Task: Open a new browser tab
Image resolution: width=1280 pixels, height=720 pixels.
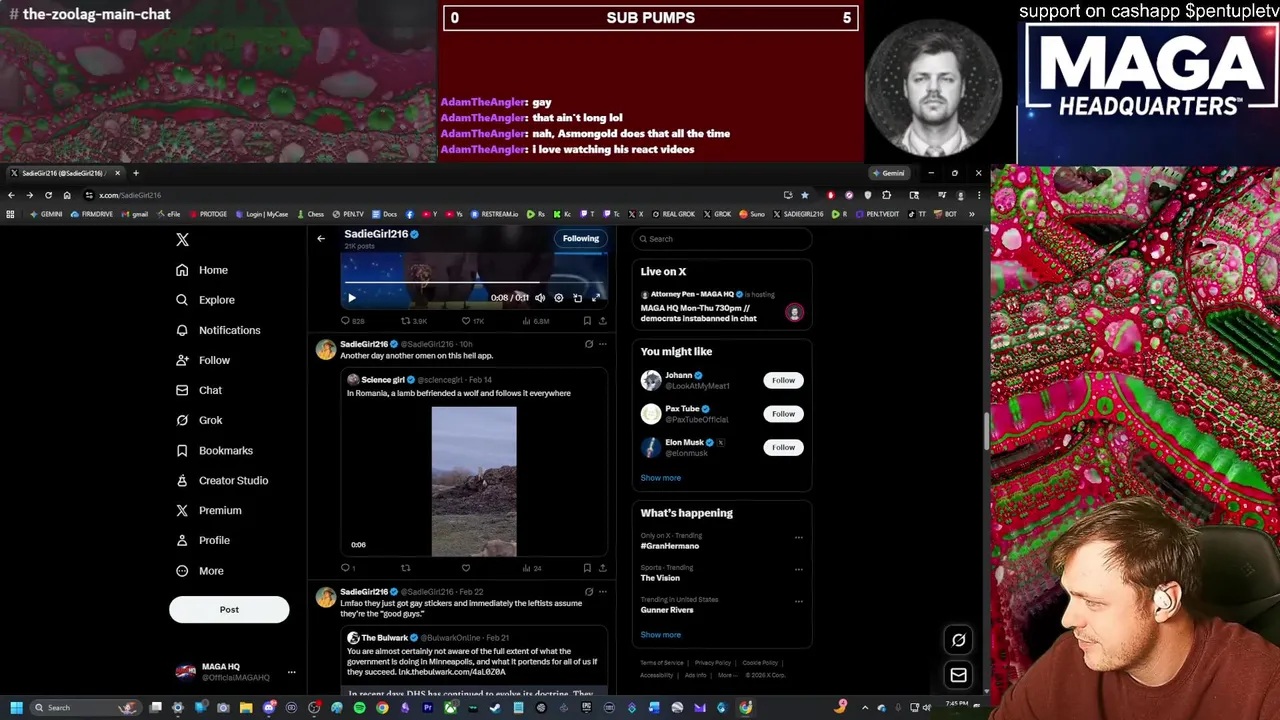Action: [x=136, y=173]
